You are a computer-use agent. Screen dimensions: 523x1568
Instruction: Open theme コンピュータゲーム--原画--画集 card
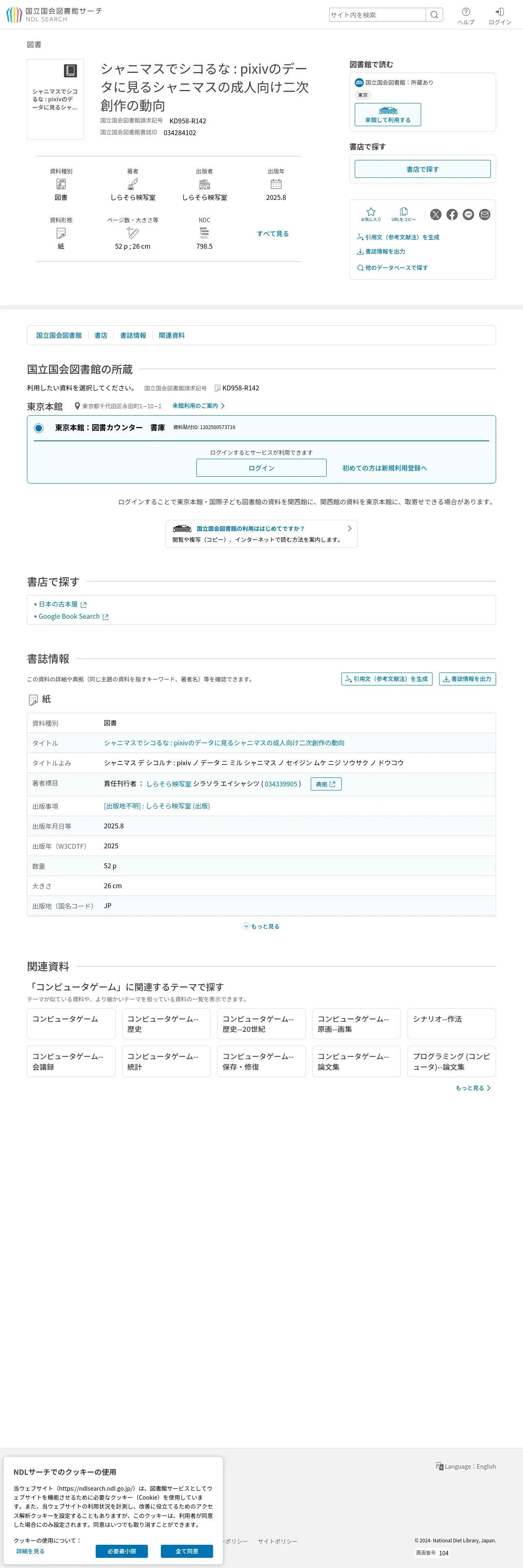tap(356, 1024)
